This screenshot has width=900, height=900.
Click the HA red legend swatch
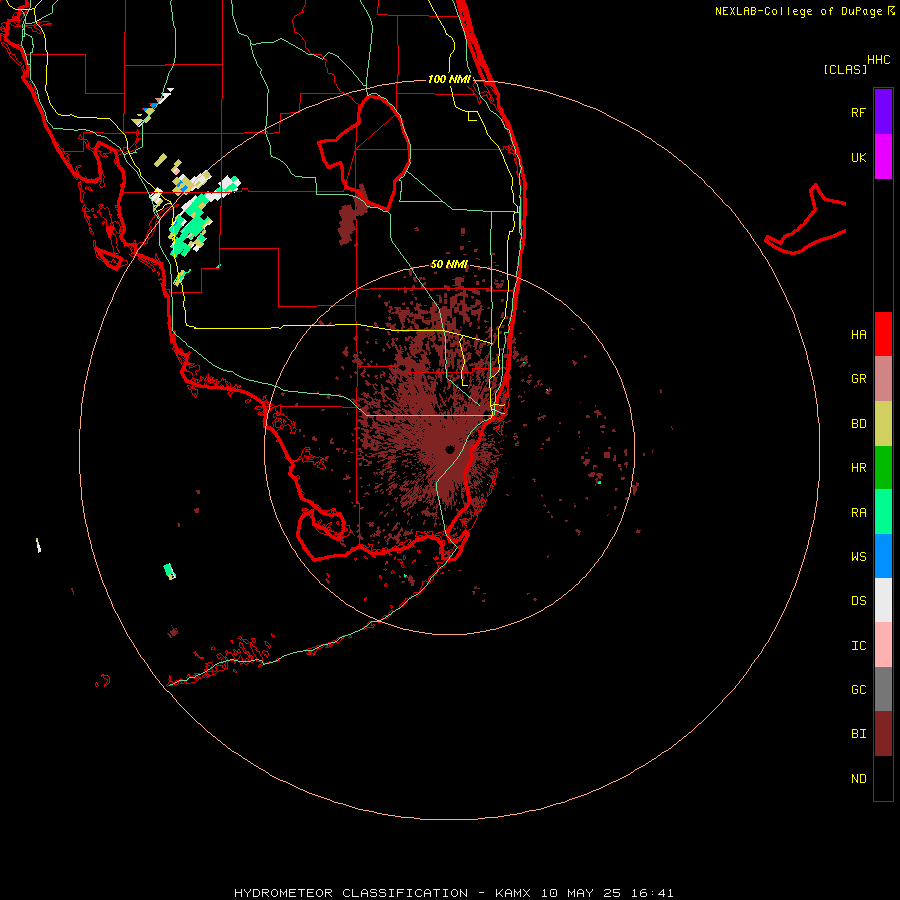pos(883,334)
